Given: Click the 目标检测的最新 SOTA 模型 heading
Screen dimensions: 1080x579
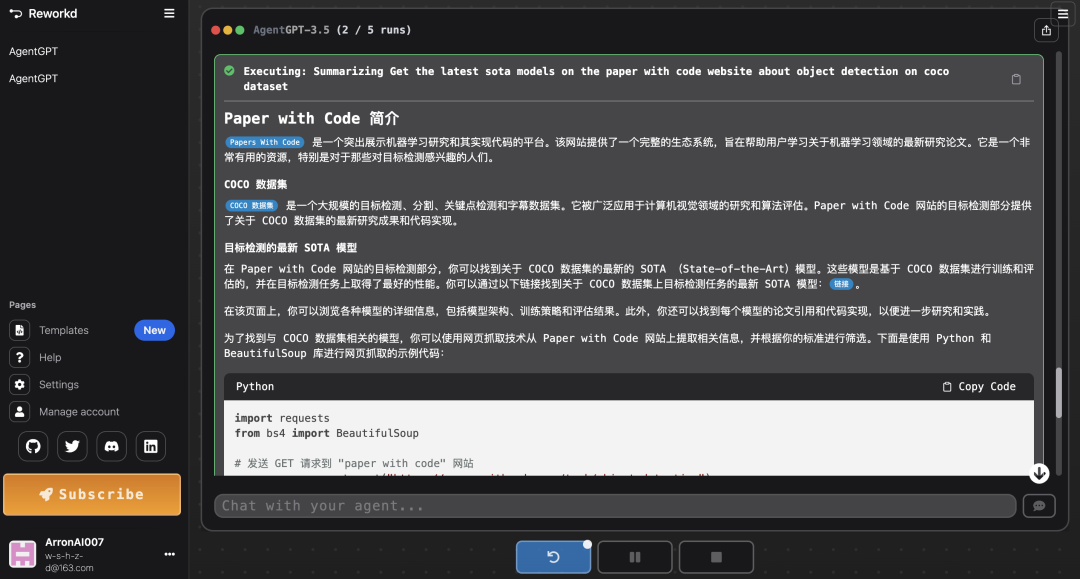Looking at the screenshot, I should click(x=290, y=248).
